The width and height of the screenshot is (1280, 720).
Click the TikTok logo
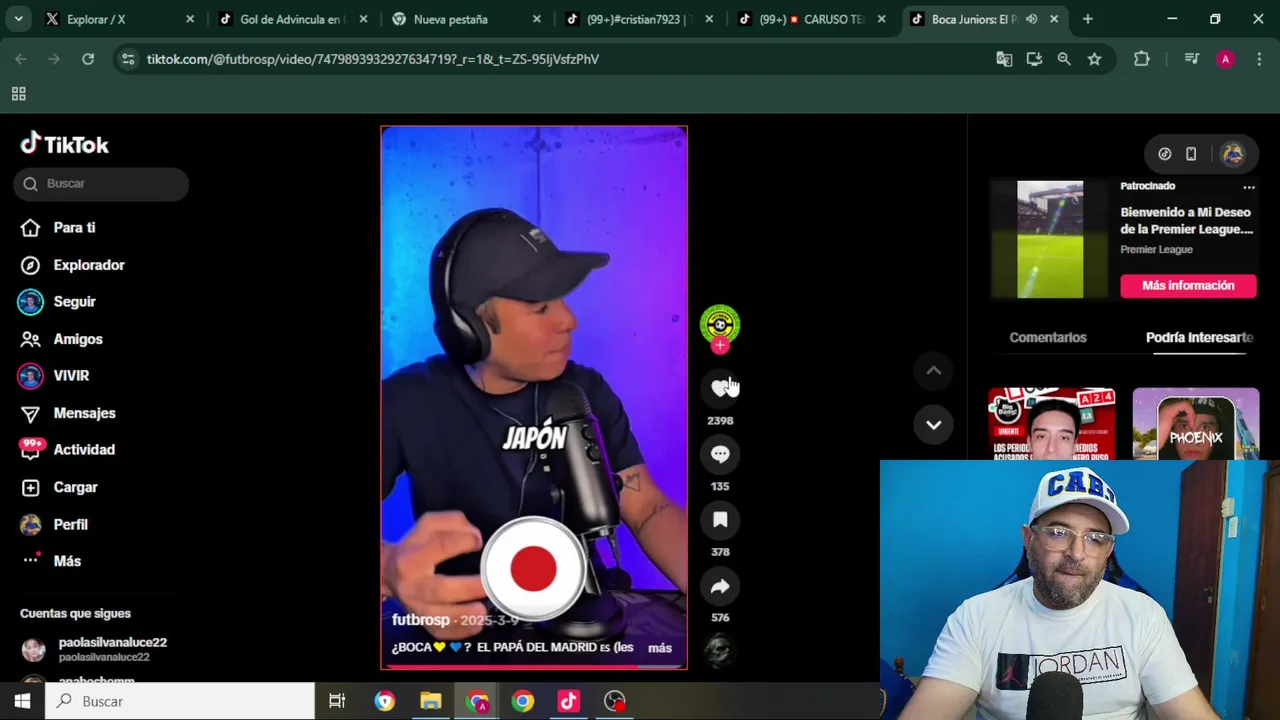(x=65, y=144)
